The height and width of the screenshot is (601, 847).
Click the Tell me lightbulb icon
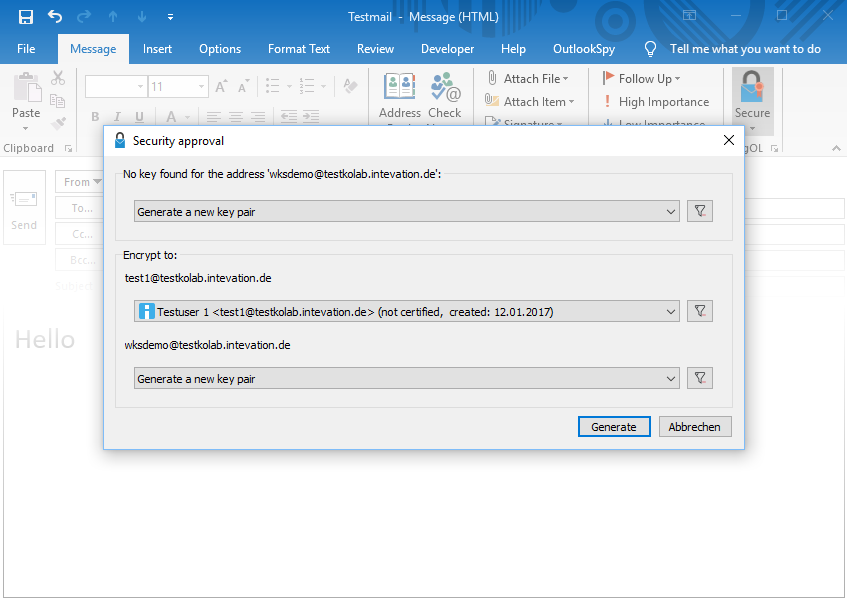point(651,49)
